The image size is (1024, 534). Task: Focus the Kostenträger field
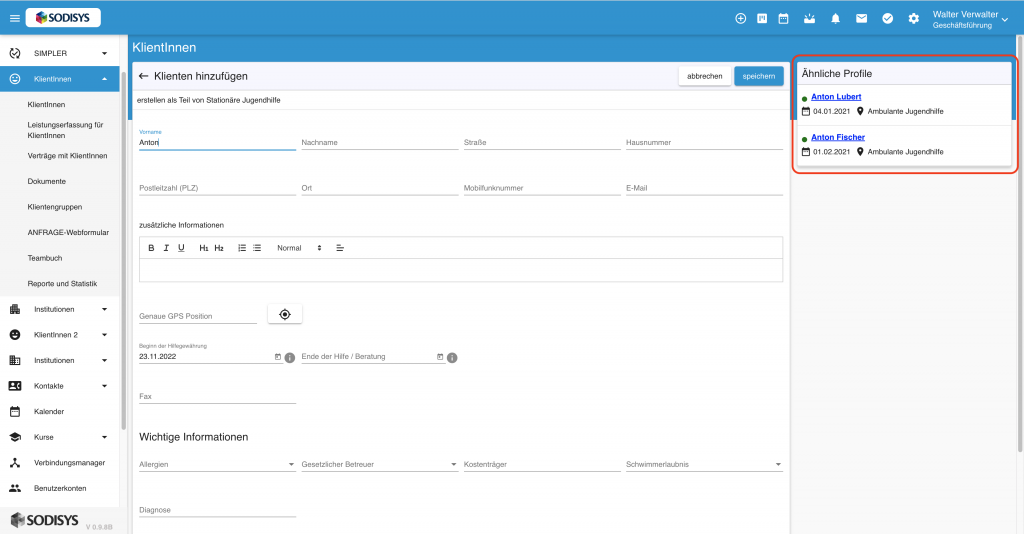pos(542,464)
